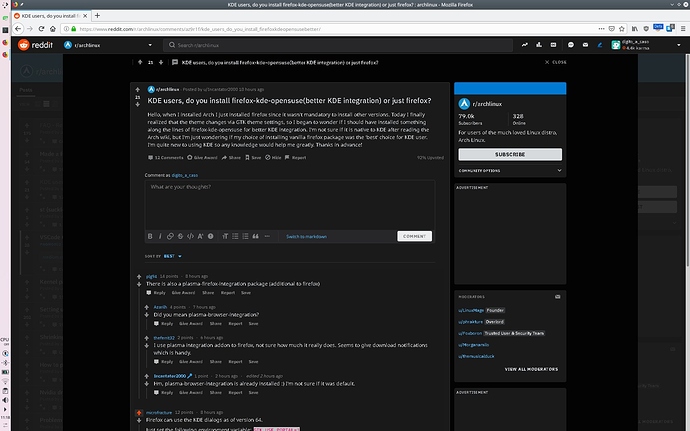Apply bold formatting in the comment editor
690x431 pixels.
(150, 236)
